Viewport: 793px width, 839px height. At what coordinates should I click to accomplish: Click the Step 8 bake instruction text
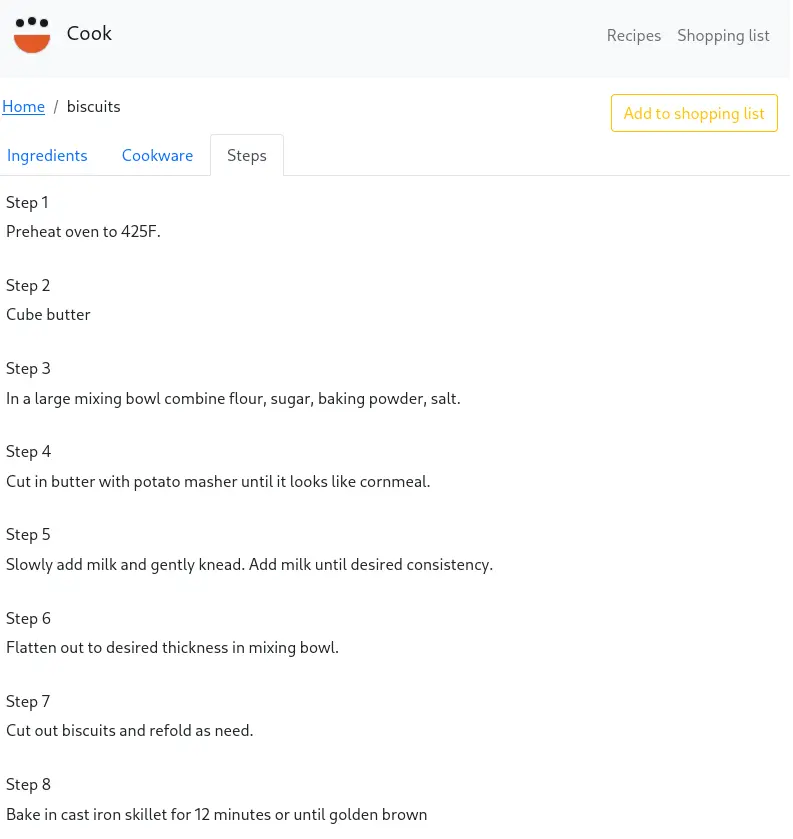[x=216, y=814]
